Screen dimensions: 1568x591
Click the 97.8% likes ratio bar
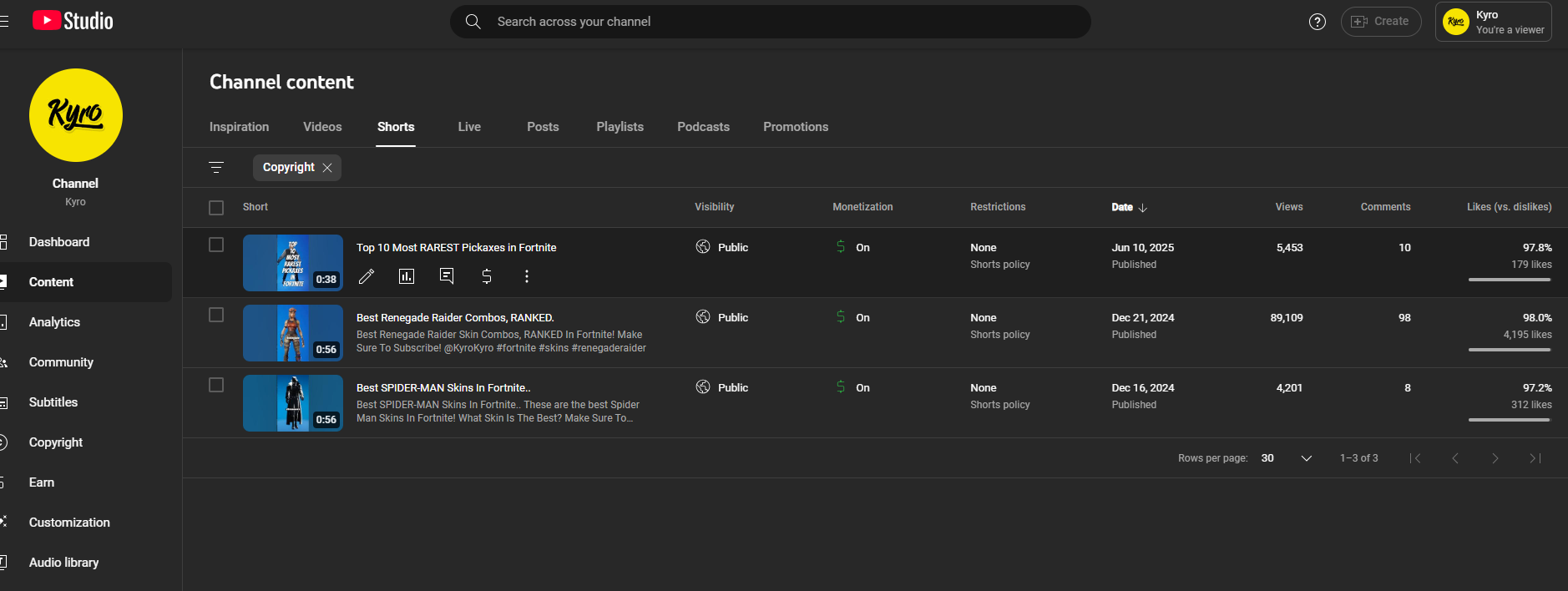pos(1510,280)
